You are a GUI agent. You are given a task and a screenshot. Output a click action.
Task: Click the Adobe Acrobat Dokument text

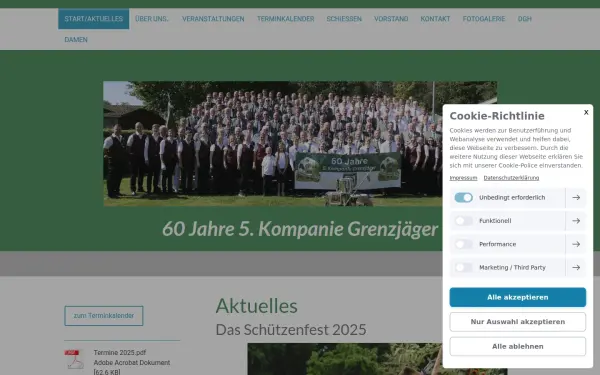[x=132, y=362]
